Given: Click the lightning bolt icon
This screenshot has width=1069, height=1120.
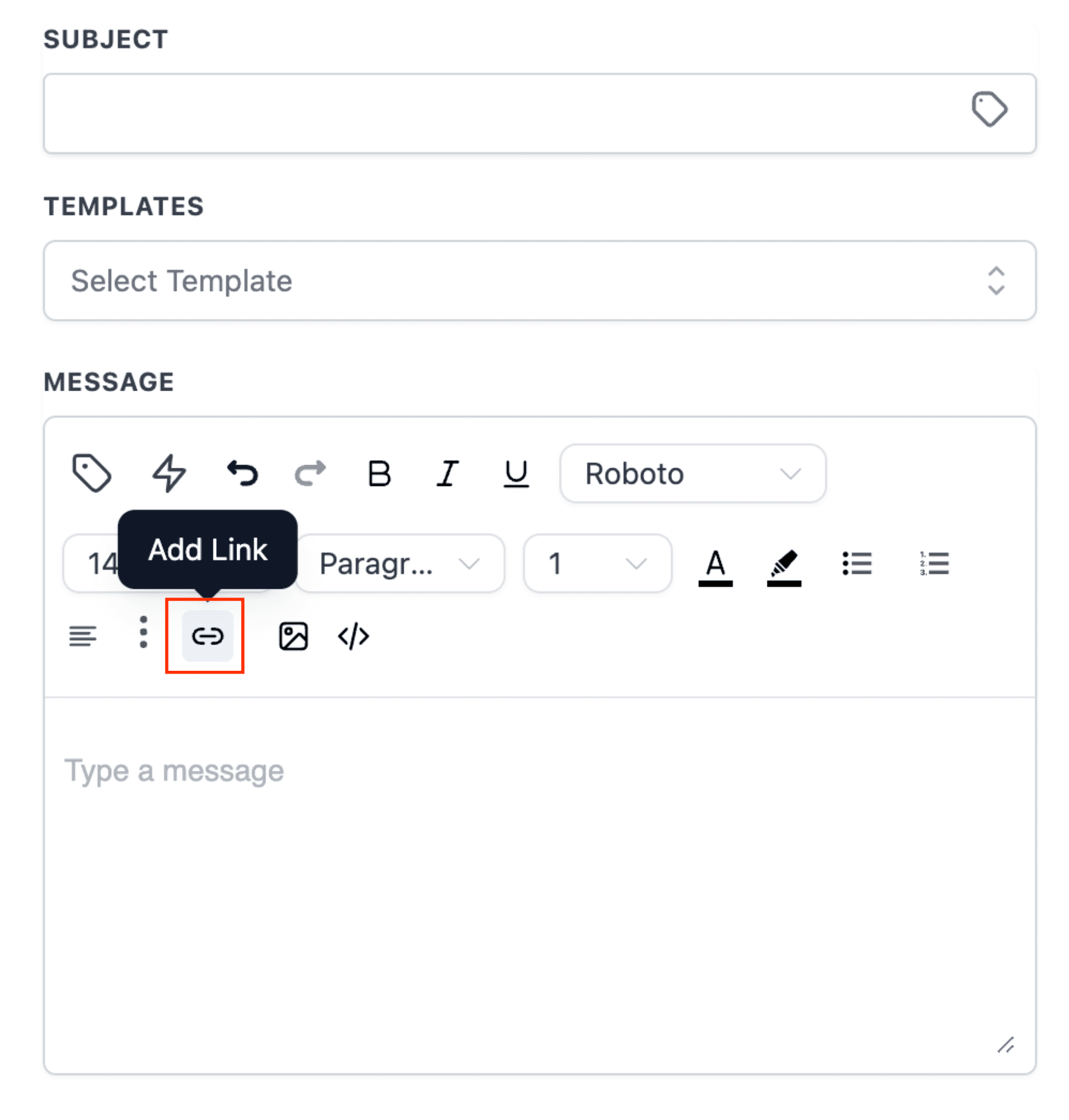Looking at the screenshot, I should (x=169, y=473).
